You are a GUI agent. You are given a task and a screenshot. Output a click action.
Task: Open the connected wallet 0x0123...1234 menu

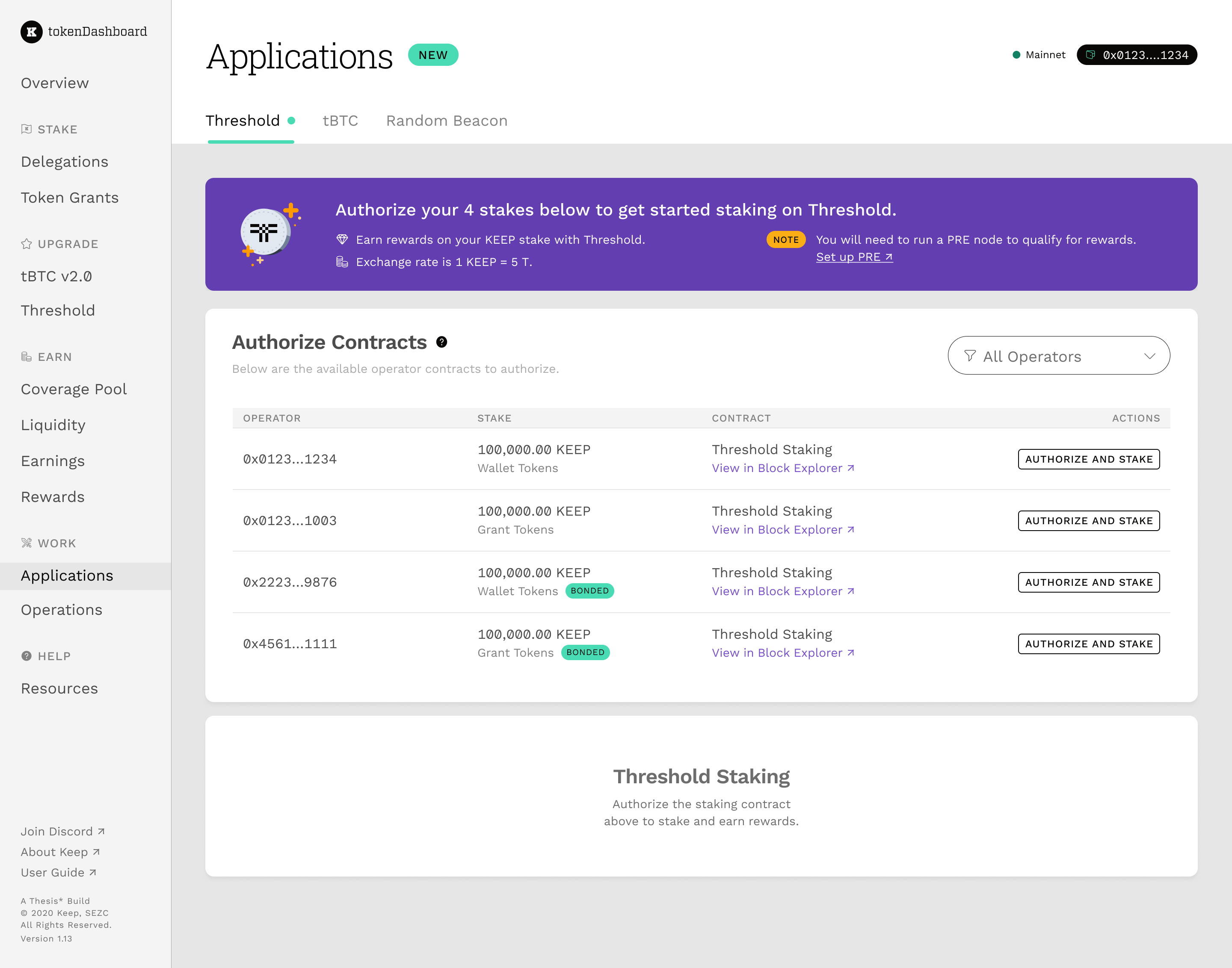(1136, 55)
